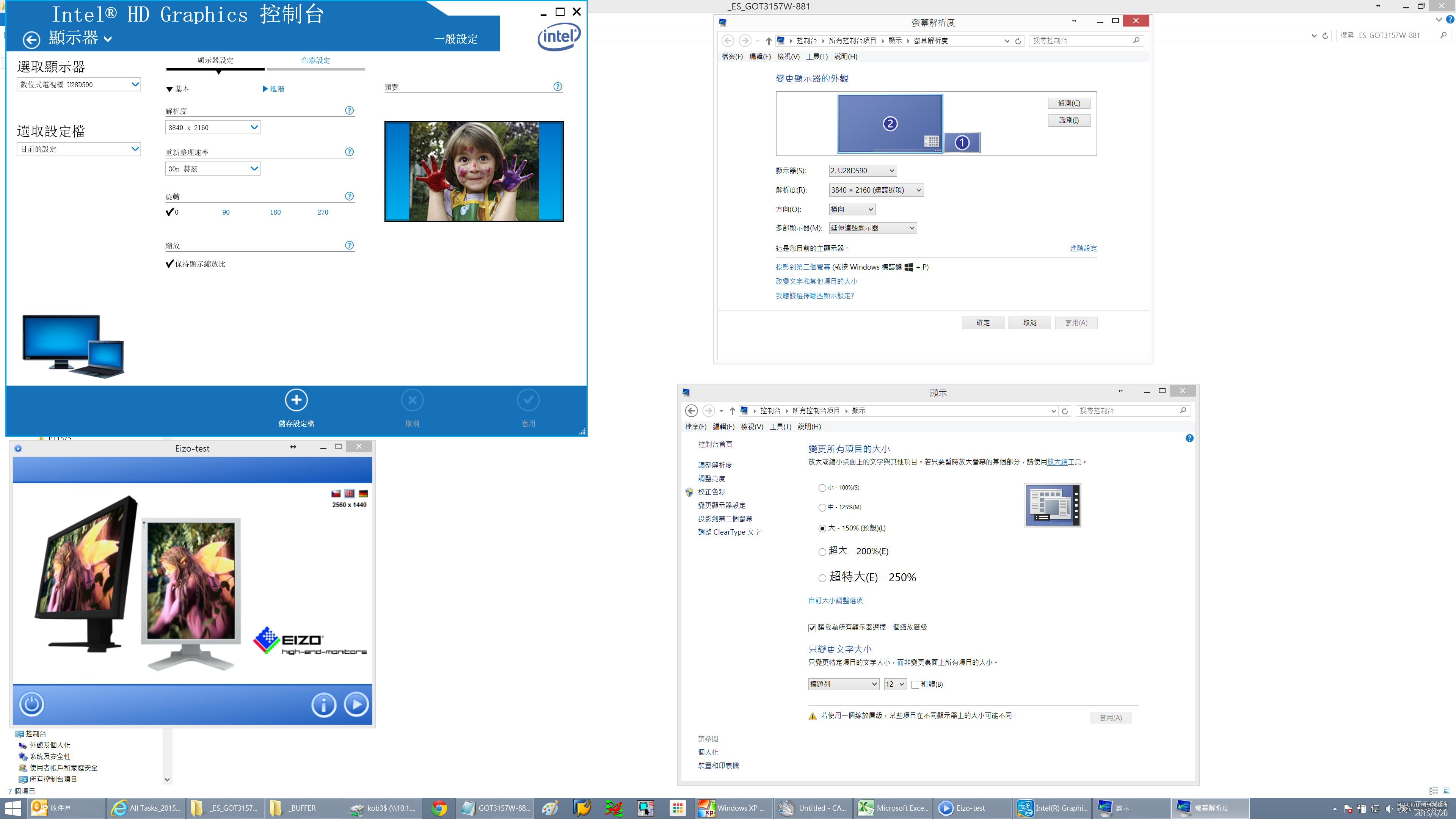Click Eizo-test info icon
This screenshot has width=1456, height=819.
(324, 704)
